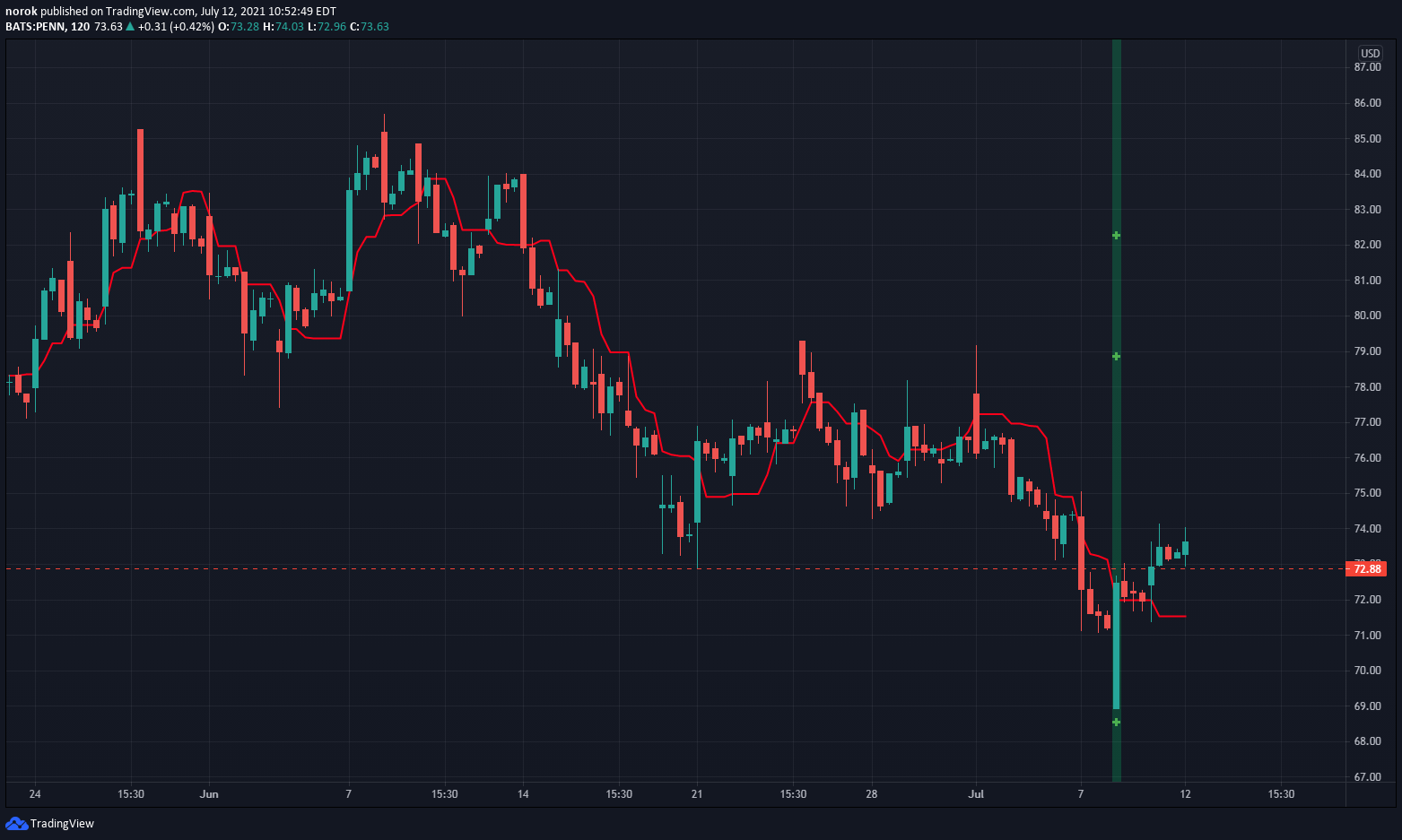Image resolution: width=1402 pixels, height=840 pixels.
Task: Click the green plus marker near 68.5
Action: coord(1117,722)
